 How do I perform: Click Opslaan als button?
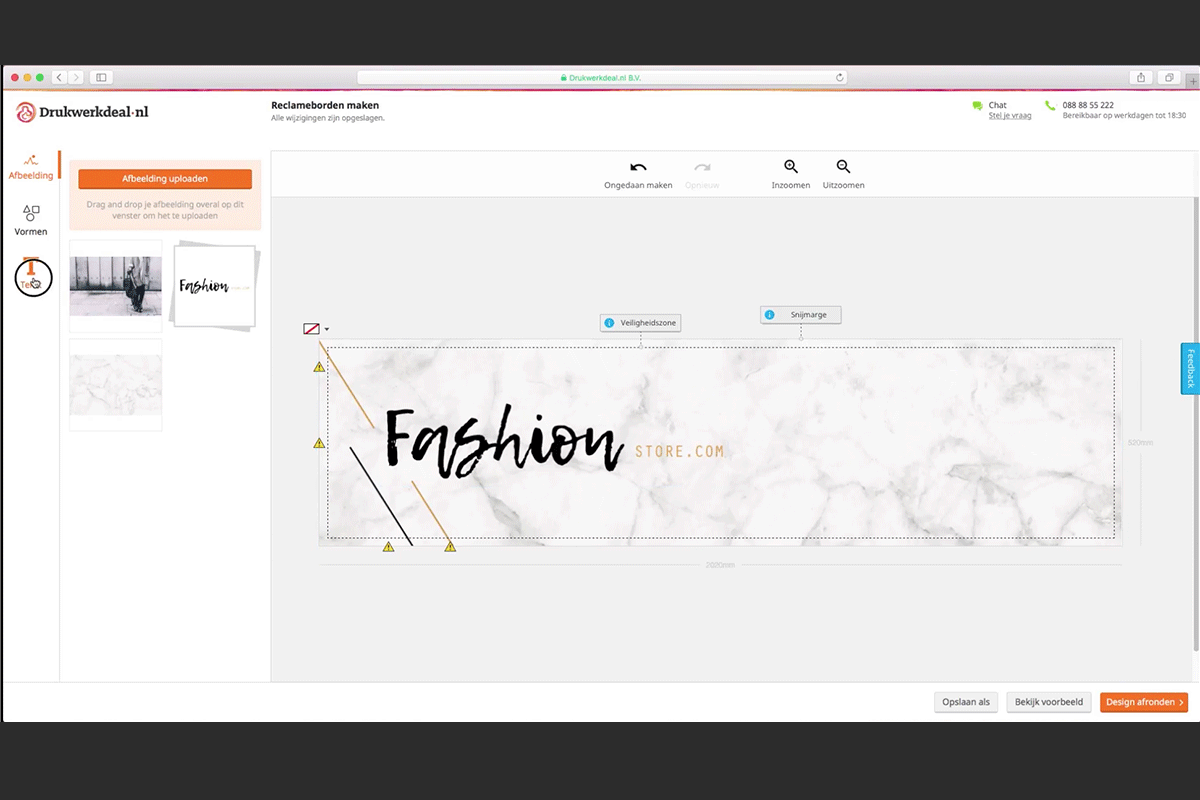[966, 702]
